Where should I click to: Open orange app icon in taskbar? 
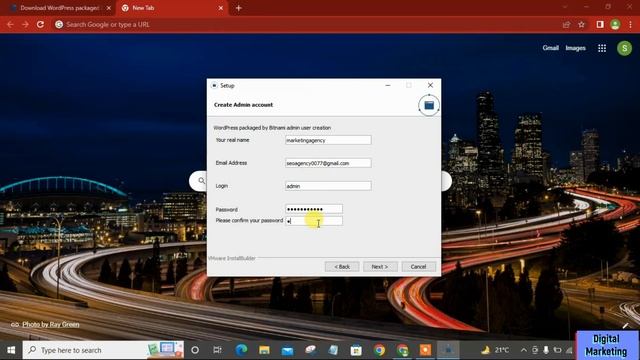pyautogui.click(x=425, y=350)
